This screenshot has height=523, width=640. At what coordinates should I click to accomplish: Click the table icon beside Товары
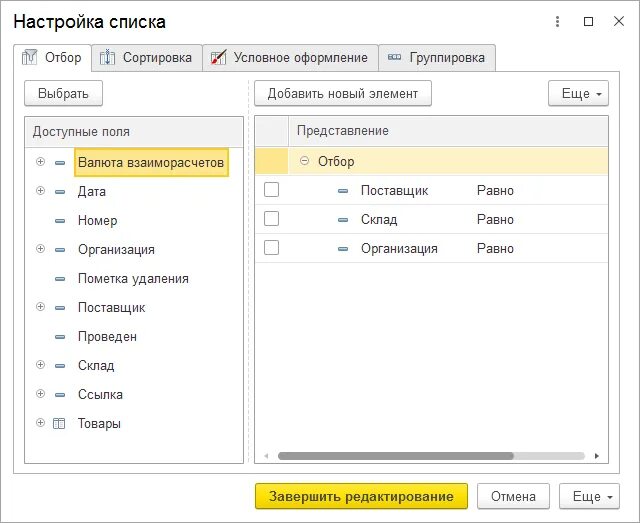[59, 423]
